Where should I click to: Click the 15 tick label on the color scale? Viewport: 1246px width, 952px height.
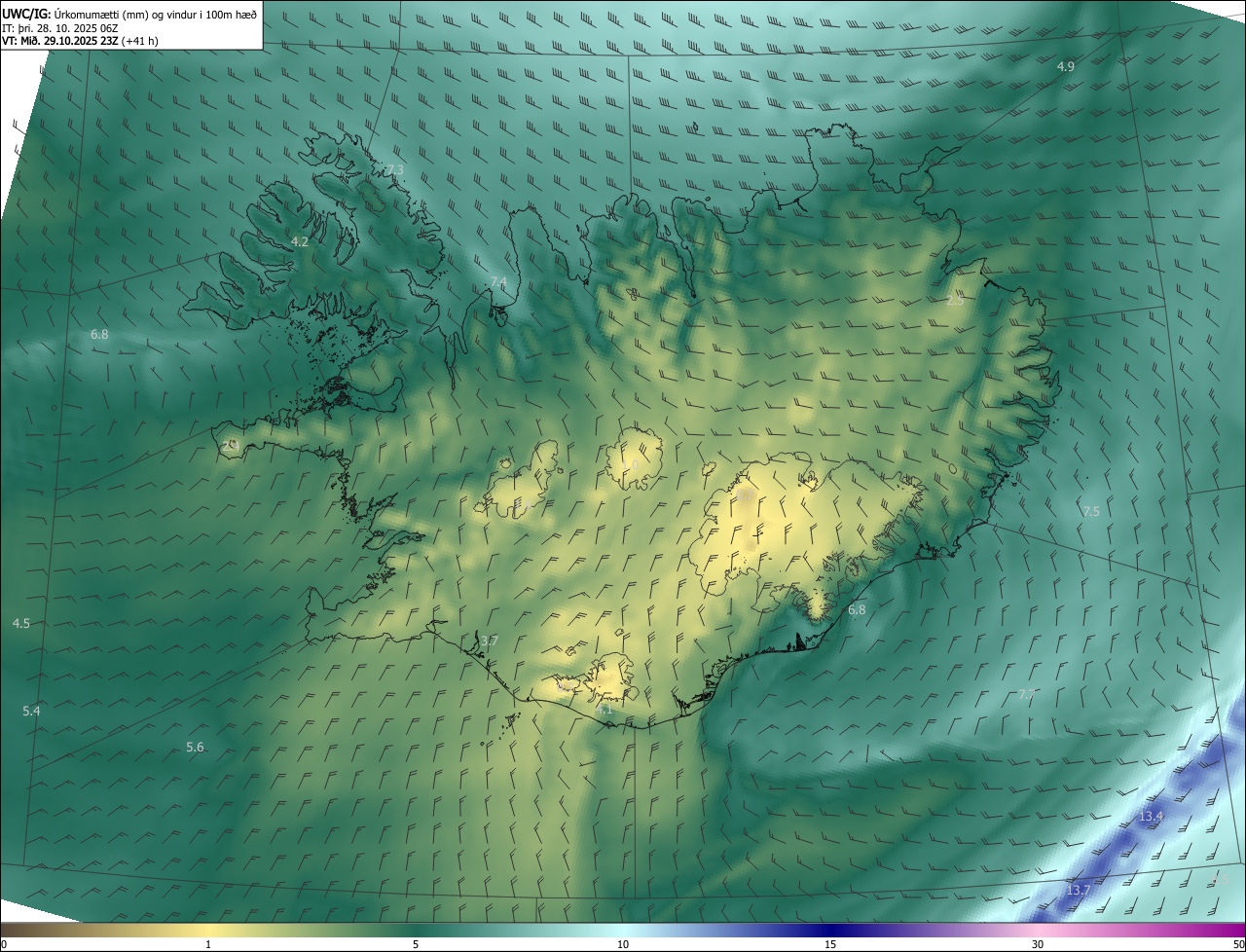click(x=830, y=944)
